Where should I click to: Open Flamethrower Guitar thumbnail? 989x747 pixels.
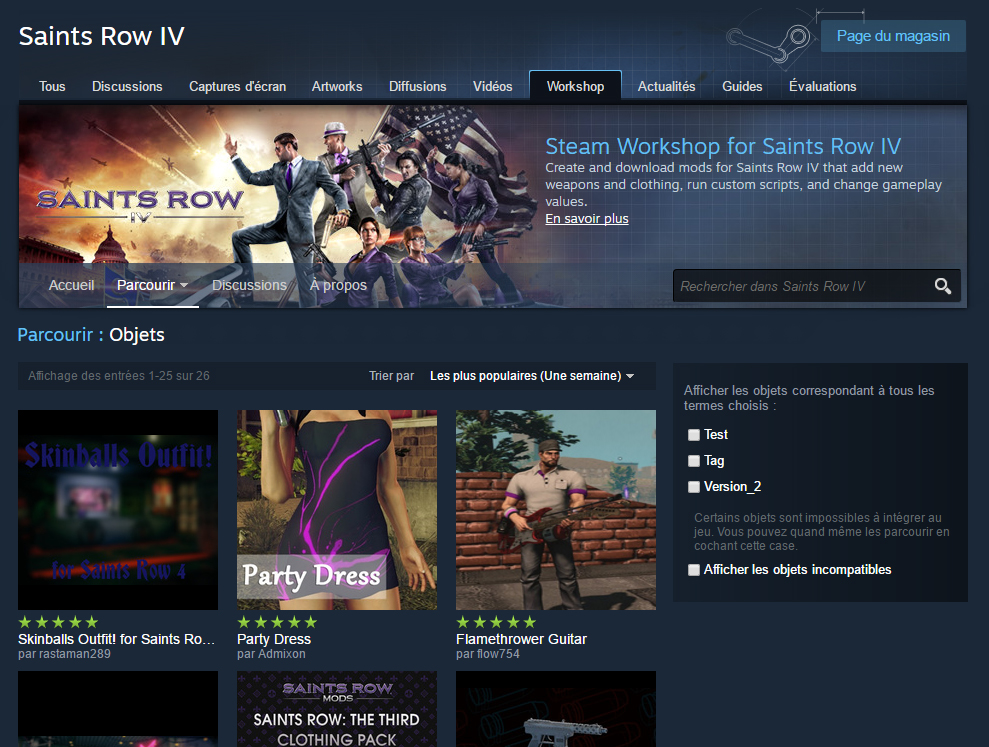tap(556, 510)
